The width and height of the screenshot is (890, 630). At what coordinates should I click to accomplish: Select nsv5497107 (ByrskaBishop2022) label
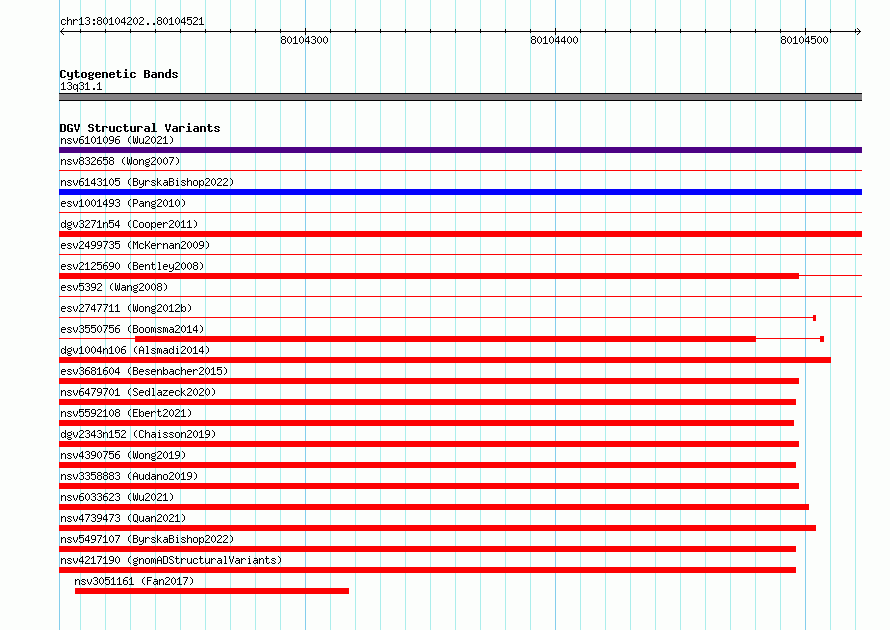click(x=147, y=539)
